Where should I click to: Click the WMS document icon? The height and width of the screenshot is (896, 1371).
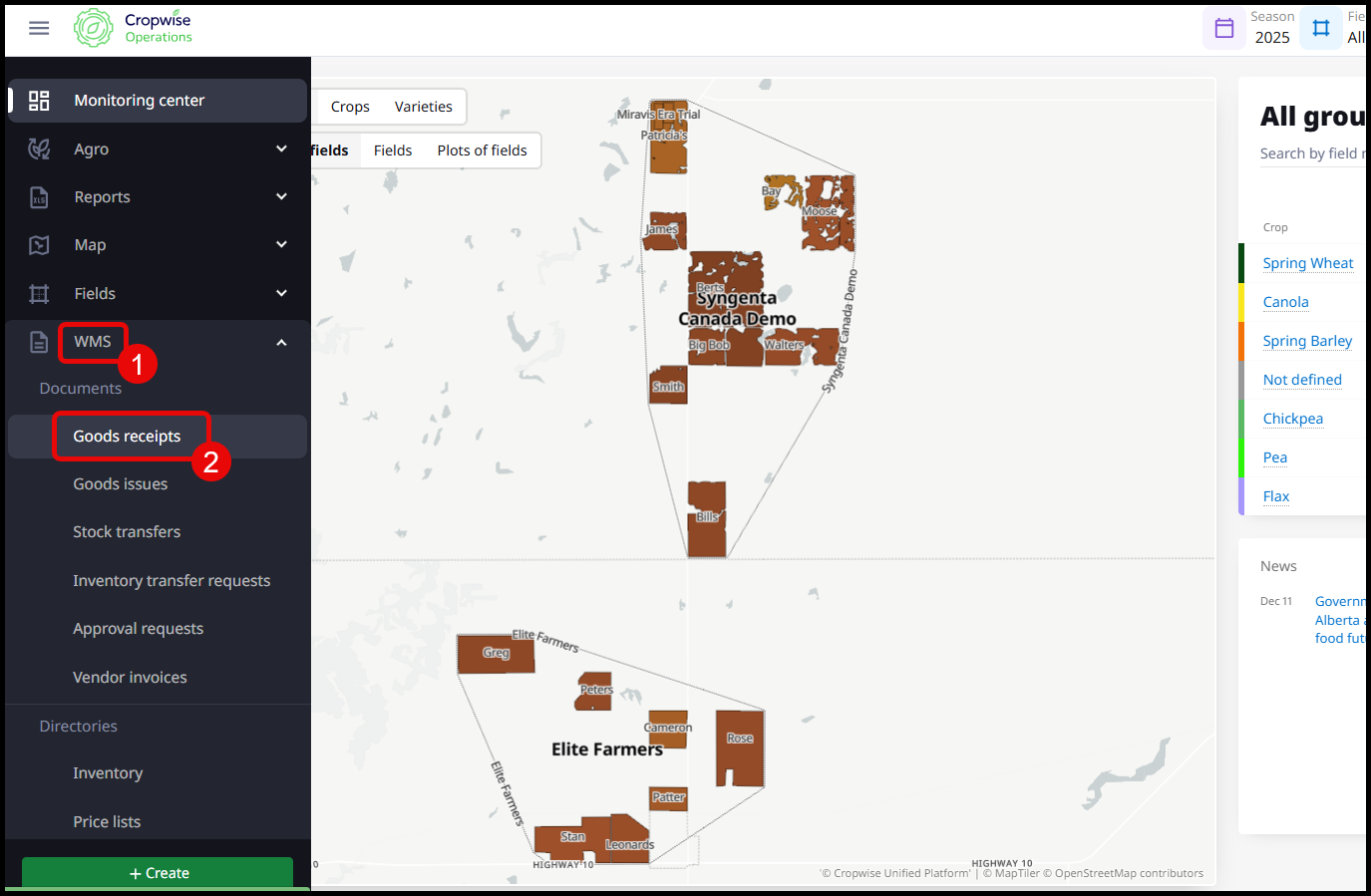tap(39, 342)
